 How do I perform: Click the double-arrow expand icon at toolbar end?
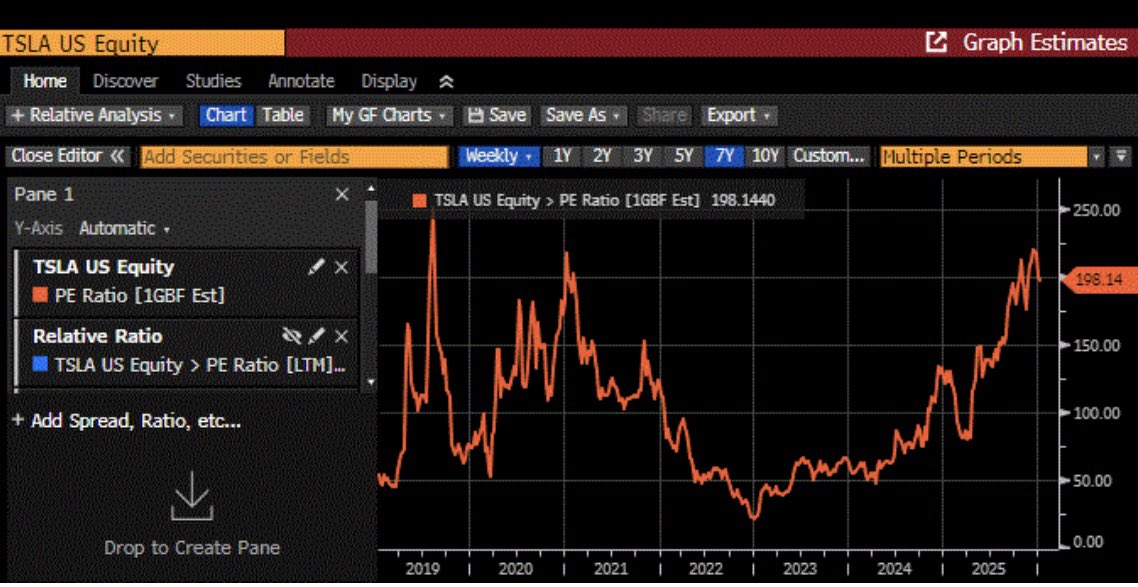(x=1122, y=157)
